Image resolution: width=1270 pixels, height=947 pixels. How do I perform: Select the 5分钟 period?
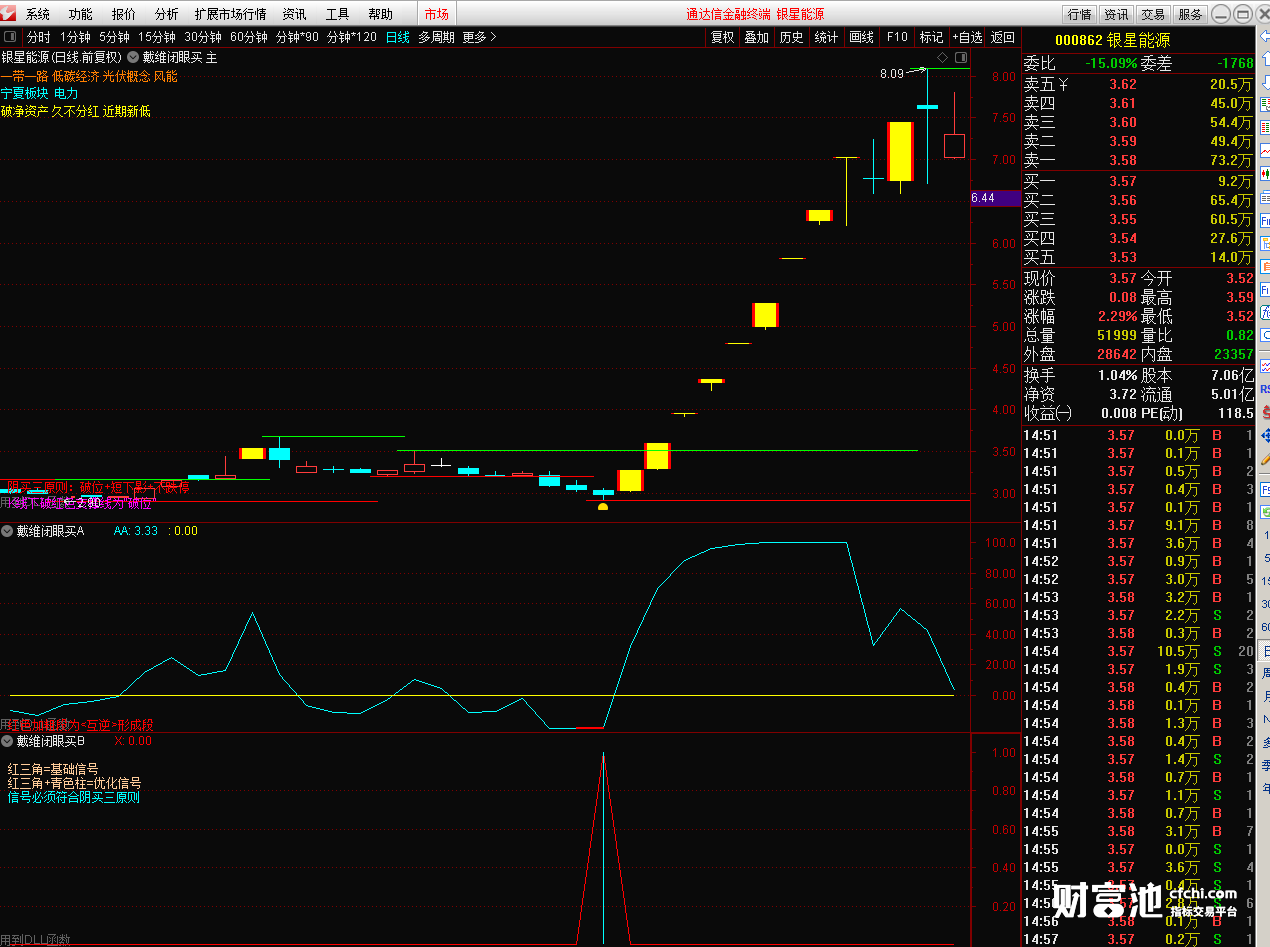(x=114, y=37)
